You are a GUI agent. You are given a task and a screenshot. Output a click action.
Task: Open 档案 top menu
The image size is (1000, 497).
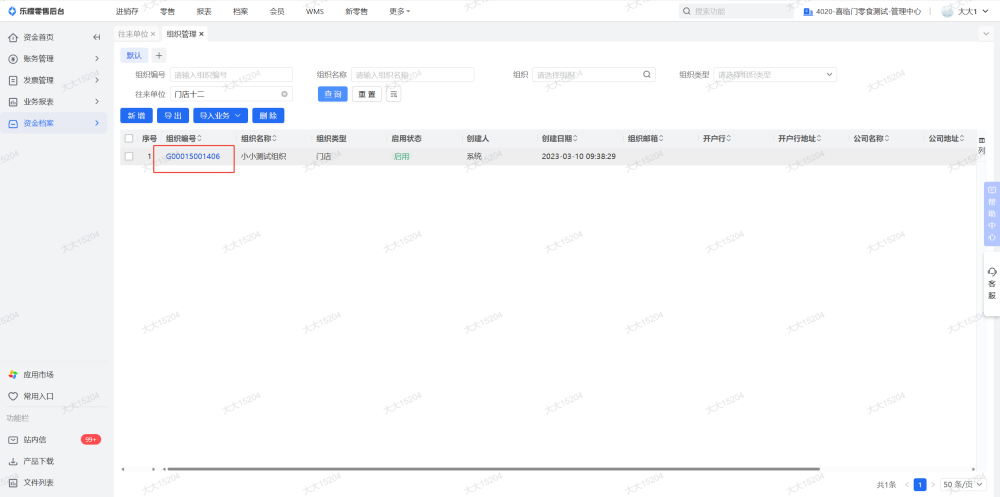(x=240, y=11)
